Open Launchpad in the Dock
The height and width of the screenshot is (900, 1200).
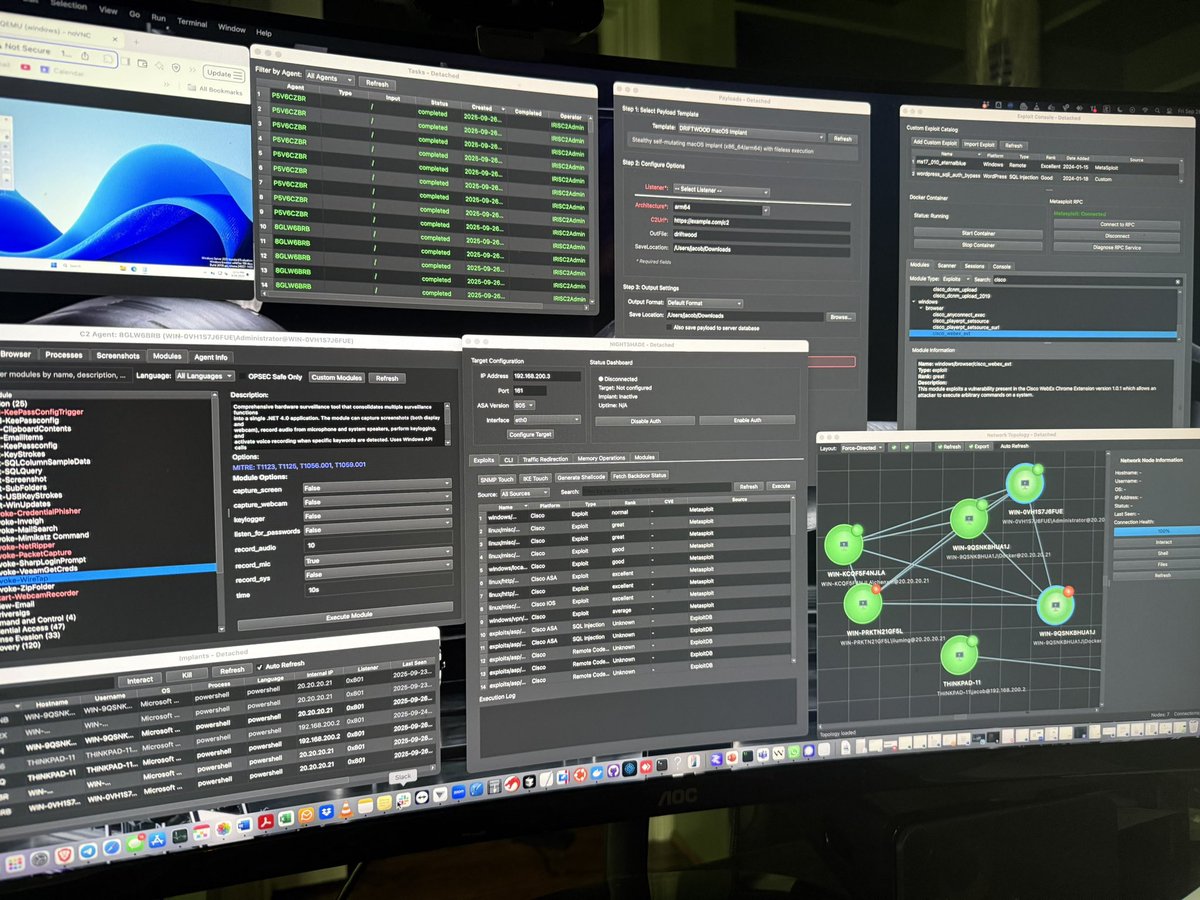15,863
